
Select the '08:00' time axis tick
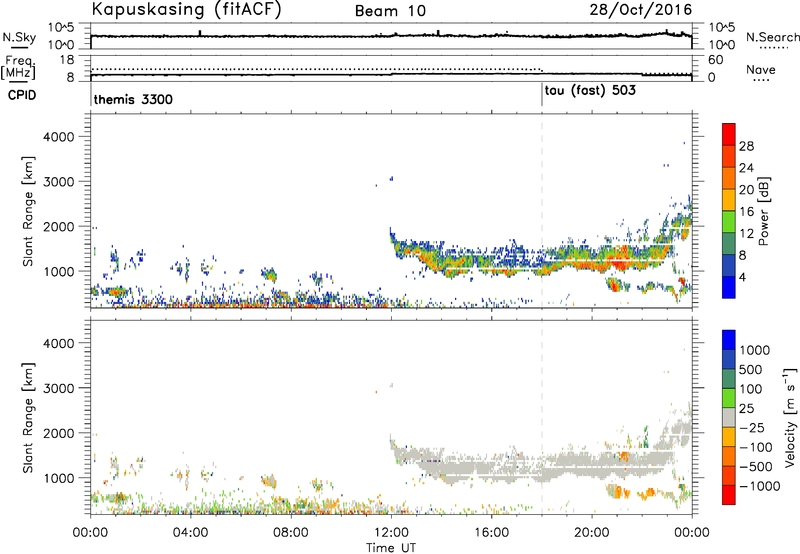coord(291,533)
